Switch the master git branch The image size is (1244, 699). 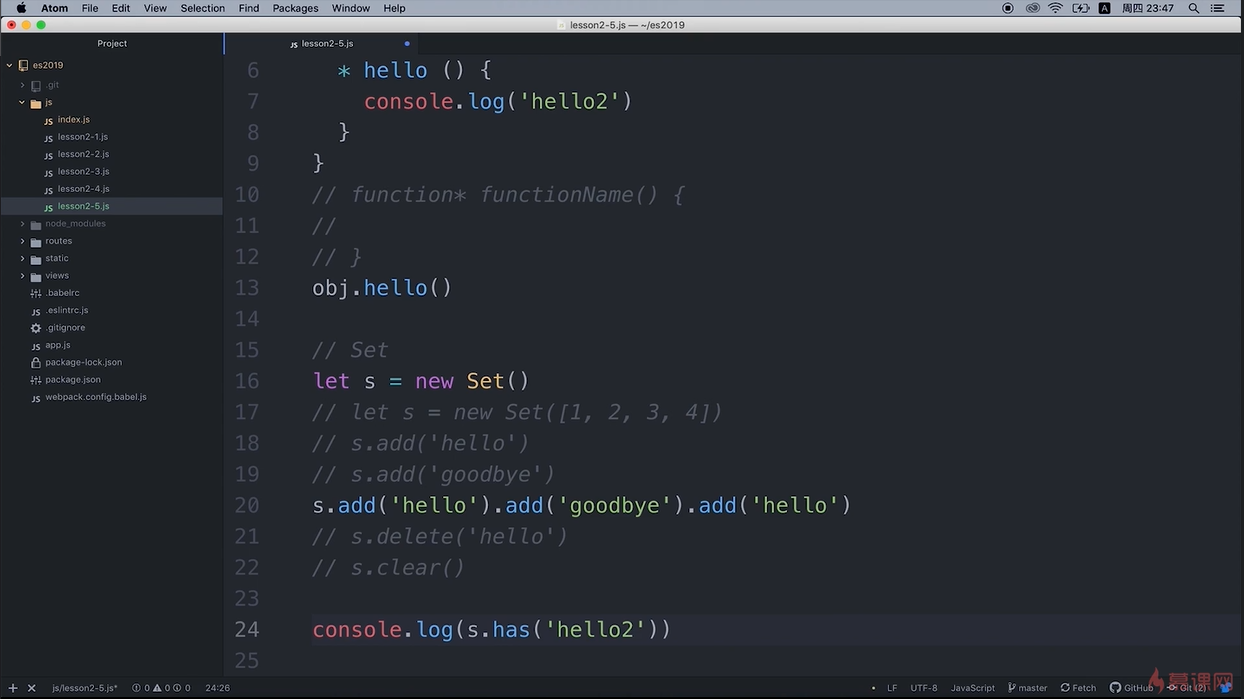(1028, 688)
